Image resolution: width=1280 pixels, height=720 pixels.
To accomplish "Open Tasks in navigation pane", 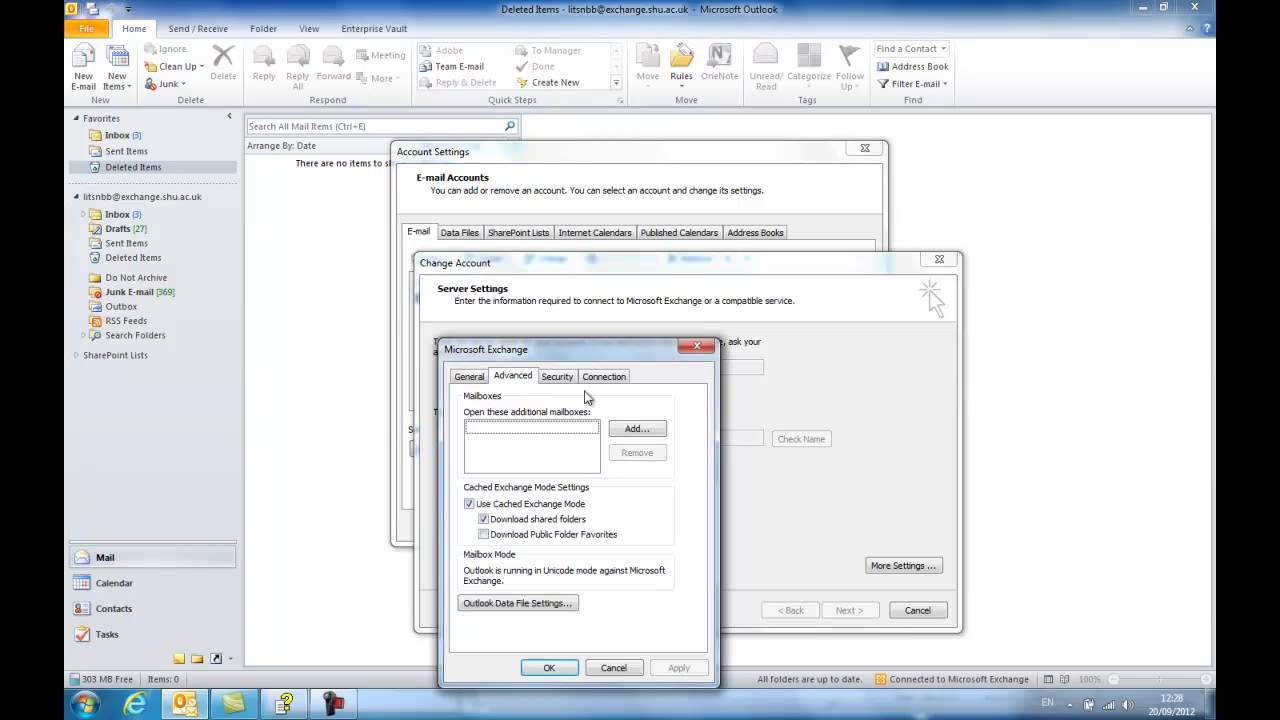I will click(153, 634).
